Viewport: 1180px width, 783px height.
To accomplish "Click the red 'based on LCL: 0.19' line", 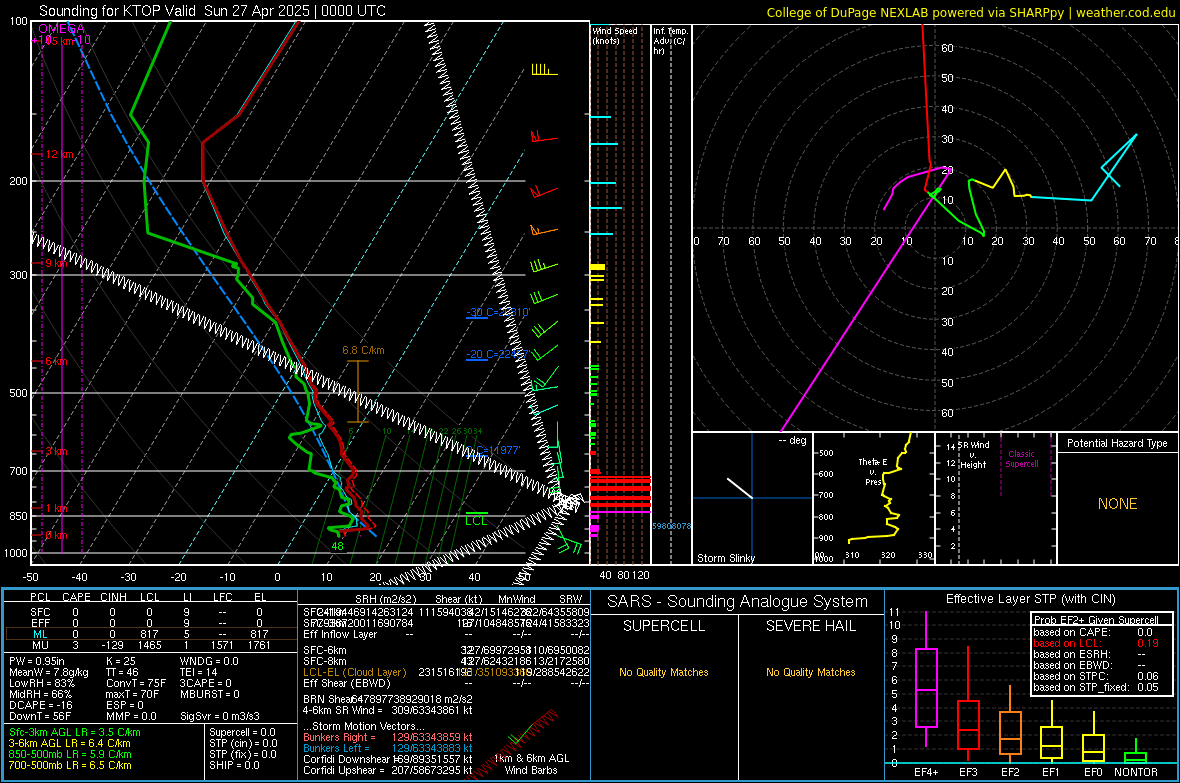I will pos(1096,643).
